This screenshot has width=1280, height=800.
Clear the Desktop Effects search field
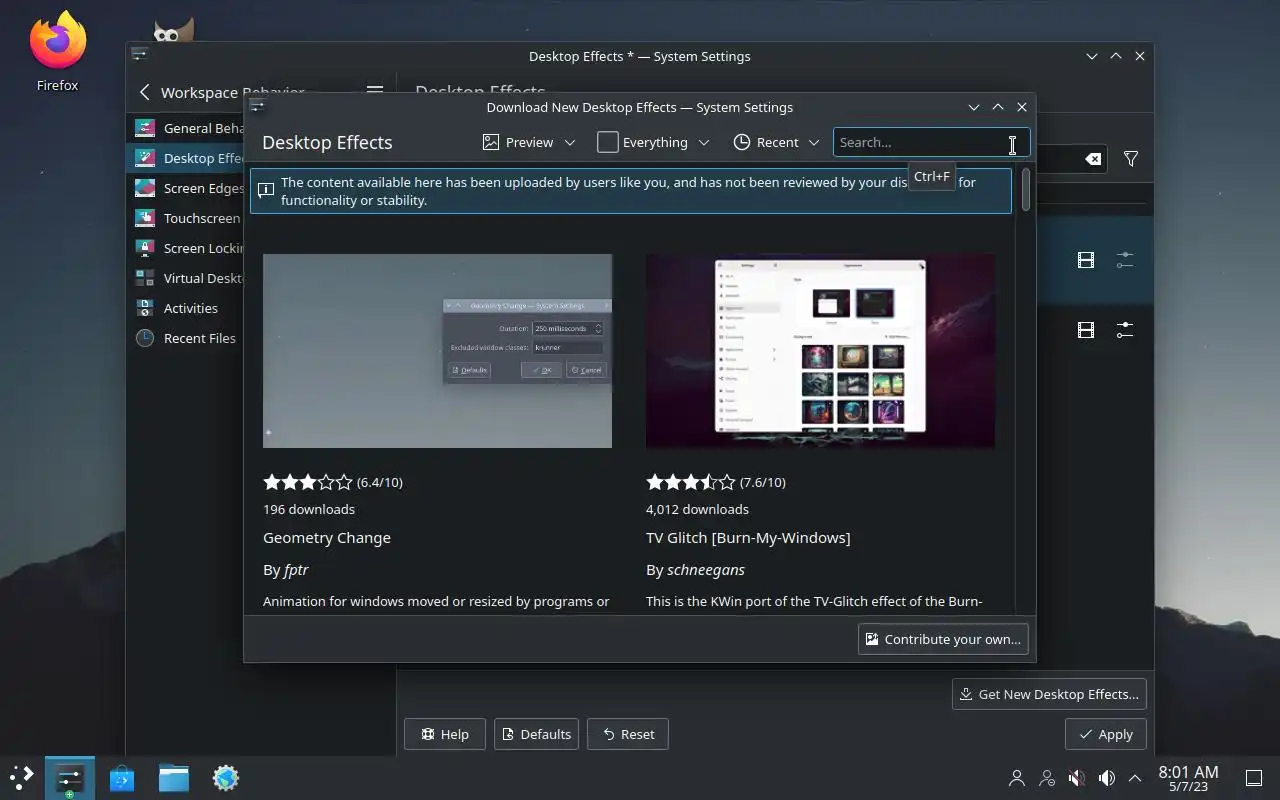click(1093, 159)
